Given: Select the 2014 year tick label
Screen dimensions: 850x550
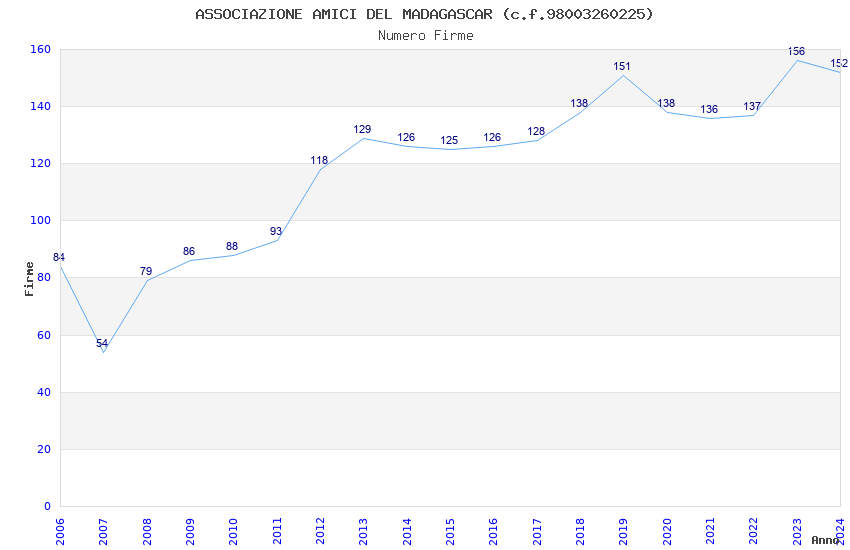Looking at the screenshot, I should [407, 532].
